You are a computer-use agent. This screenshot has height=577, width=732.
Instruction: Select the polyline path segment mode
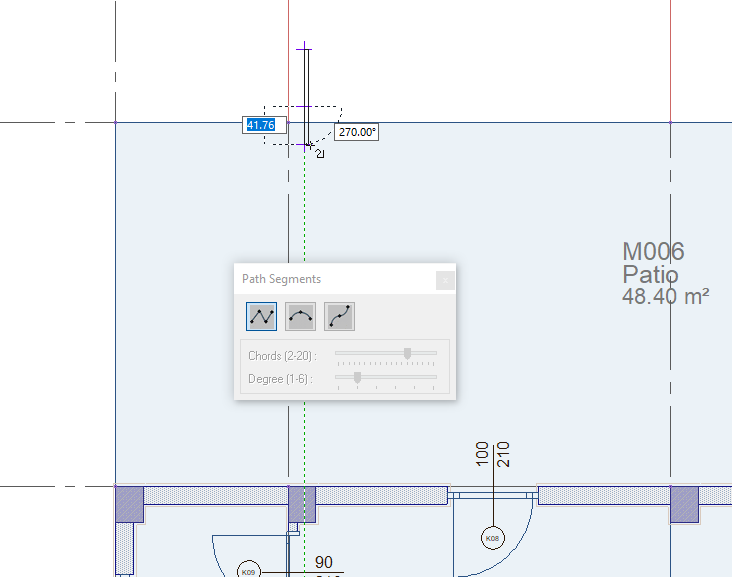pyautogui.click(x=261, y=317)
